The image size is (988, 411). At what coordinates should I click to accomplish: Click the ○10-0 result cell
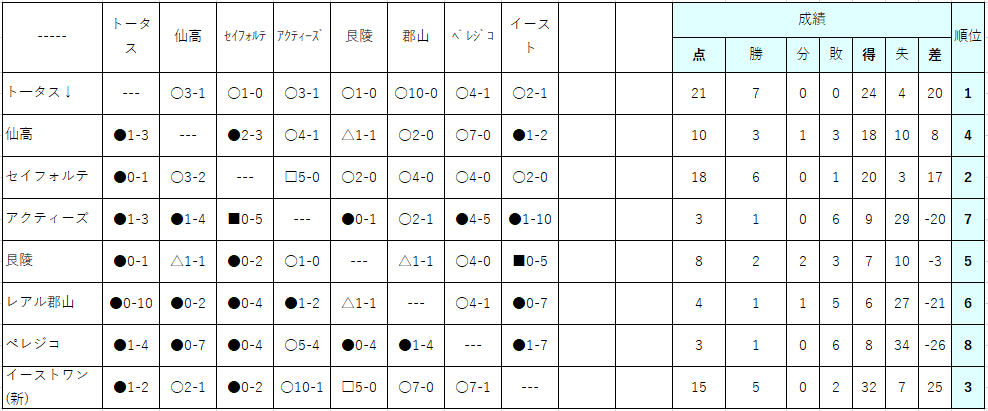(416, 93)
